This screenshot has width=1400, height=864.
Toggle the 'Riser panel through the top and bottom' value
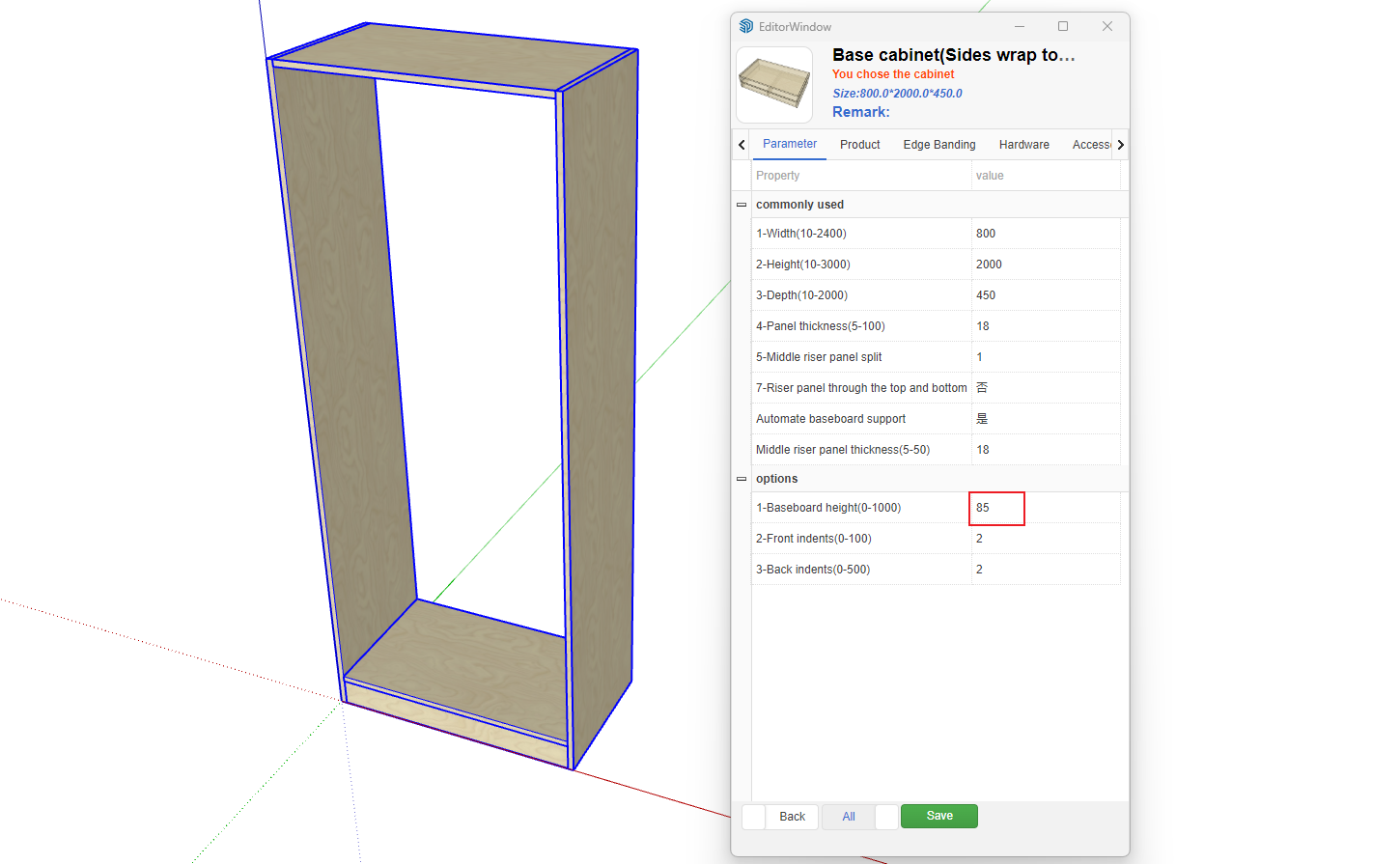pos(1045,388)
